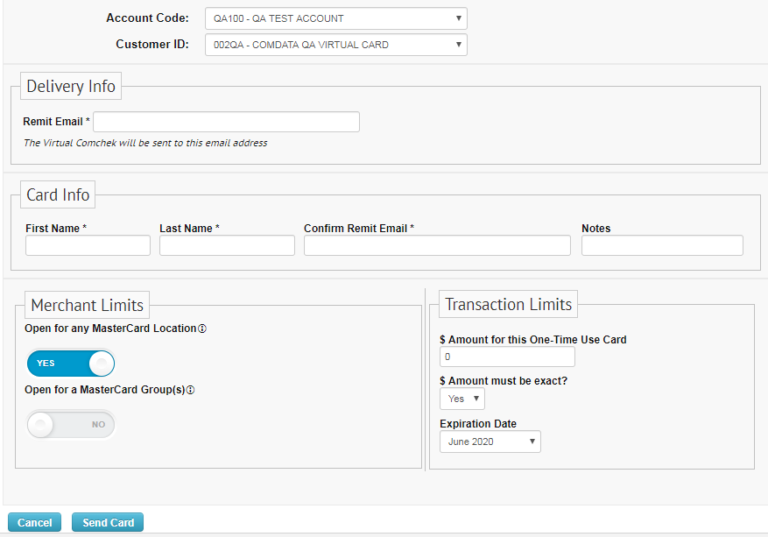
Task: Select the Last Name text box
Action: [x=227, y=246]
